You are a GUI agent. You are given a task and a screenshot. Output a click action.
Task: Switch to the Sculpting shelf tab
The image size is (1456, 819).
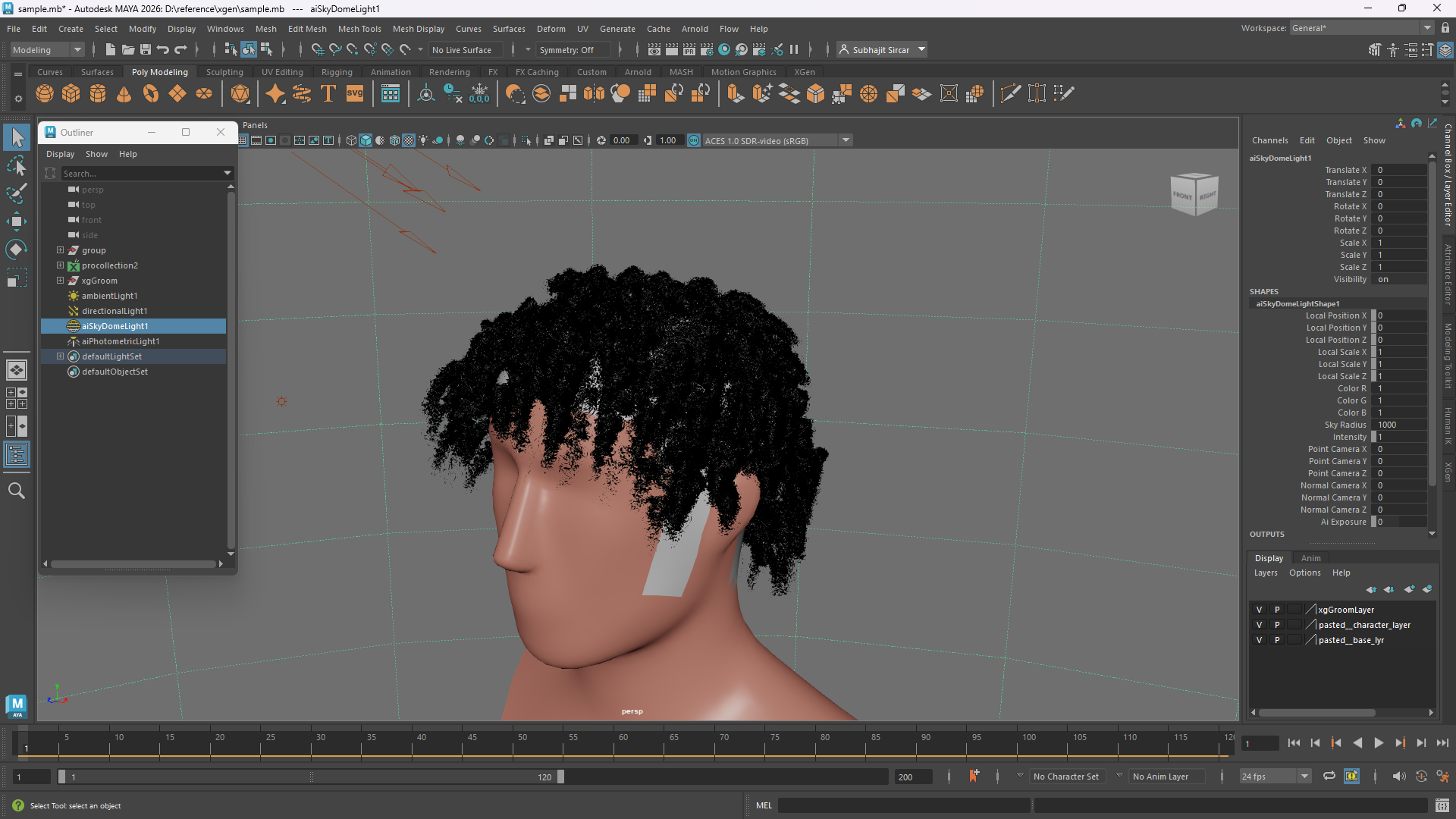coord(224,72)
